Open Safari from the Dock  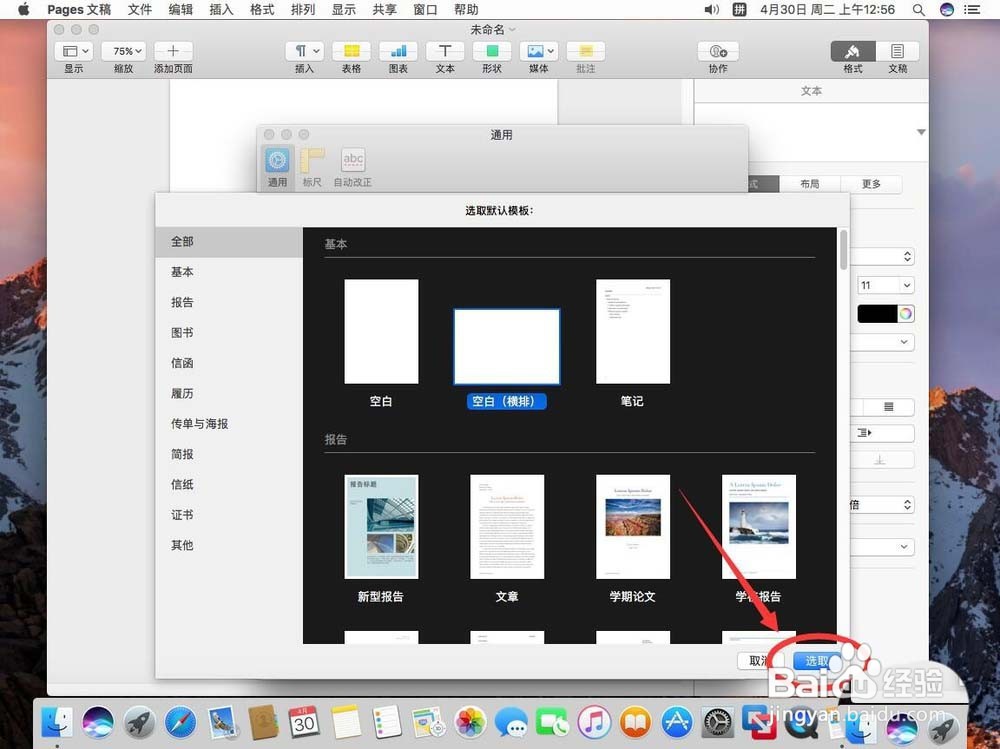click(180, 723)
